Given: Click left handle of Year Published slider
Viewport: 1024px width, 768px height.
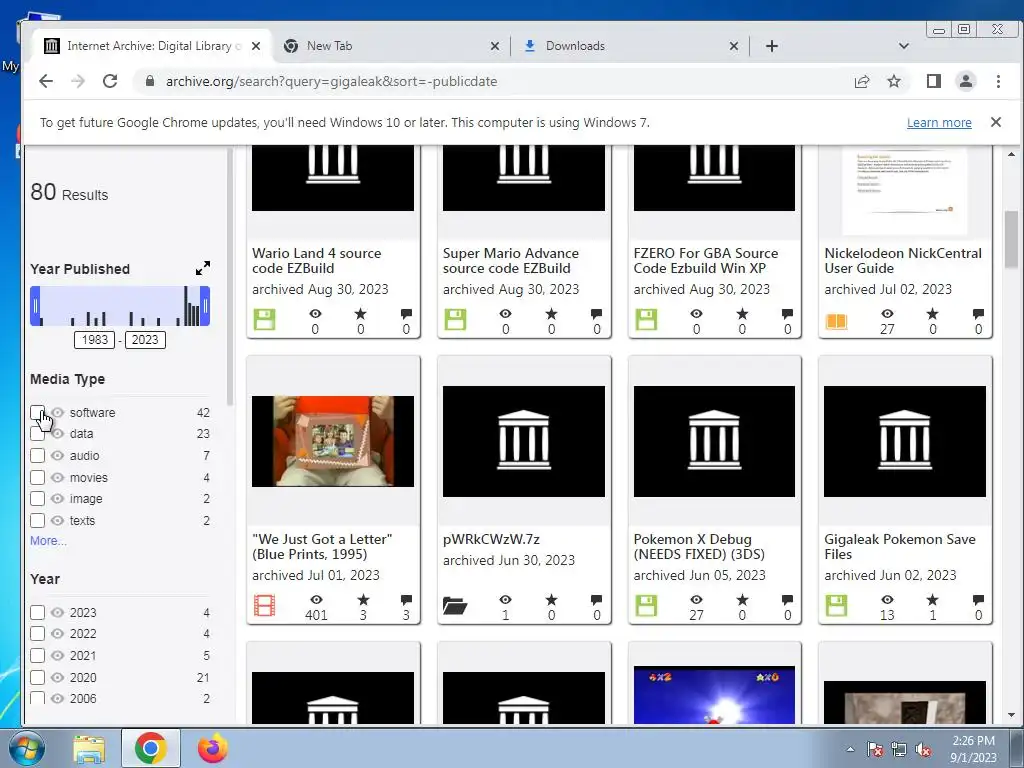Looking at the screenshot, I should click(35, 306).
